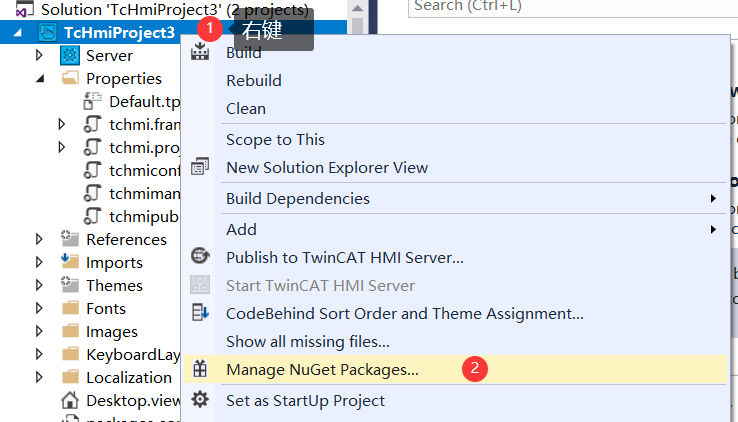The height and width of the screenshot is (422, 738).
Task: Select the Solution 'TcHmiProject3' root row
Action: pyautogui.click(x=173, y=9)
